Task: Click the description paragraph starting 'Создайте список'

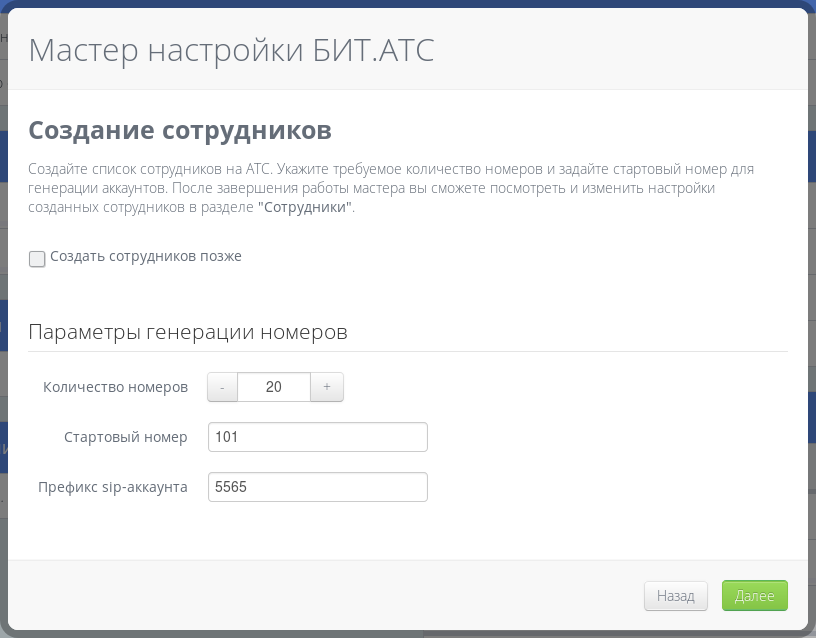Action: coord(390,169)
